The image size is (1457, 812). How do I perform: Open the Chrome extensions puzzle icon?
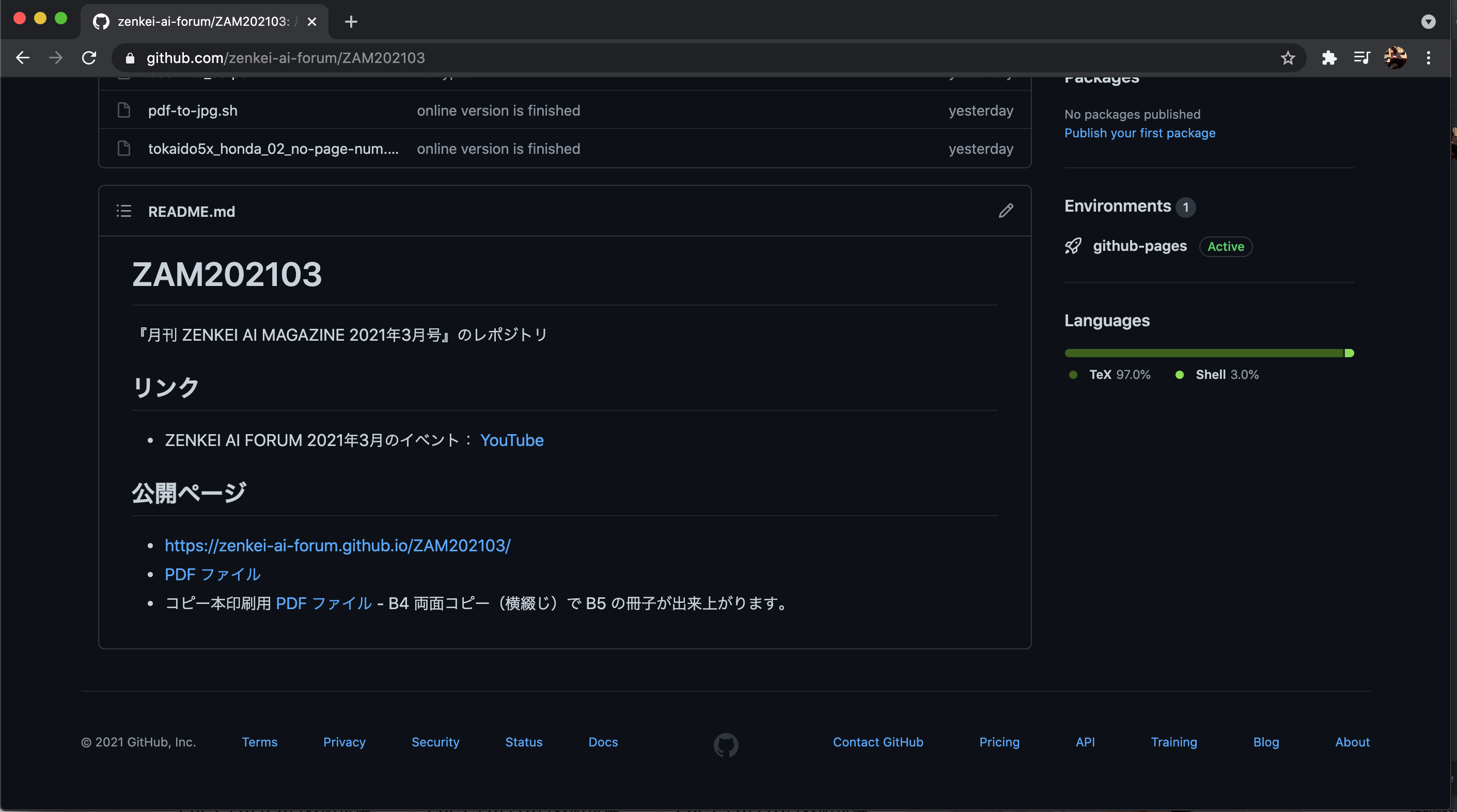click(1328, 58)
